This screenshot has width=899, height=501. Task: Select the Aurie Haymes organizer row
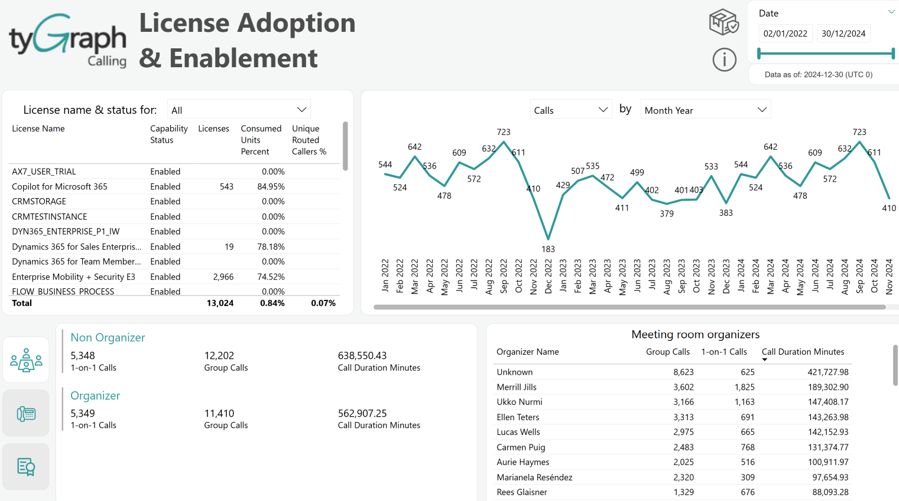[x=673, y=462]
